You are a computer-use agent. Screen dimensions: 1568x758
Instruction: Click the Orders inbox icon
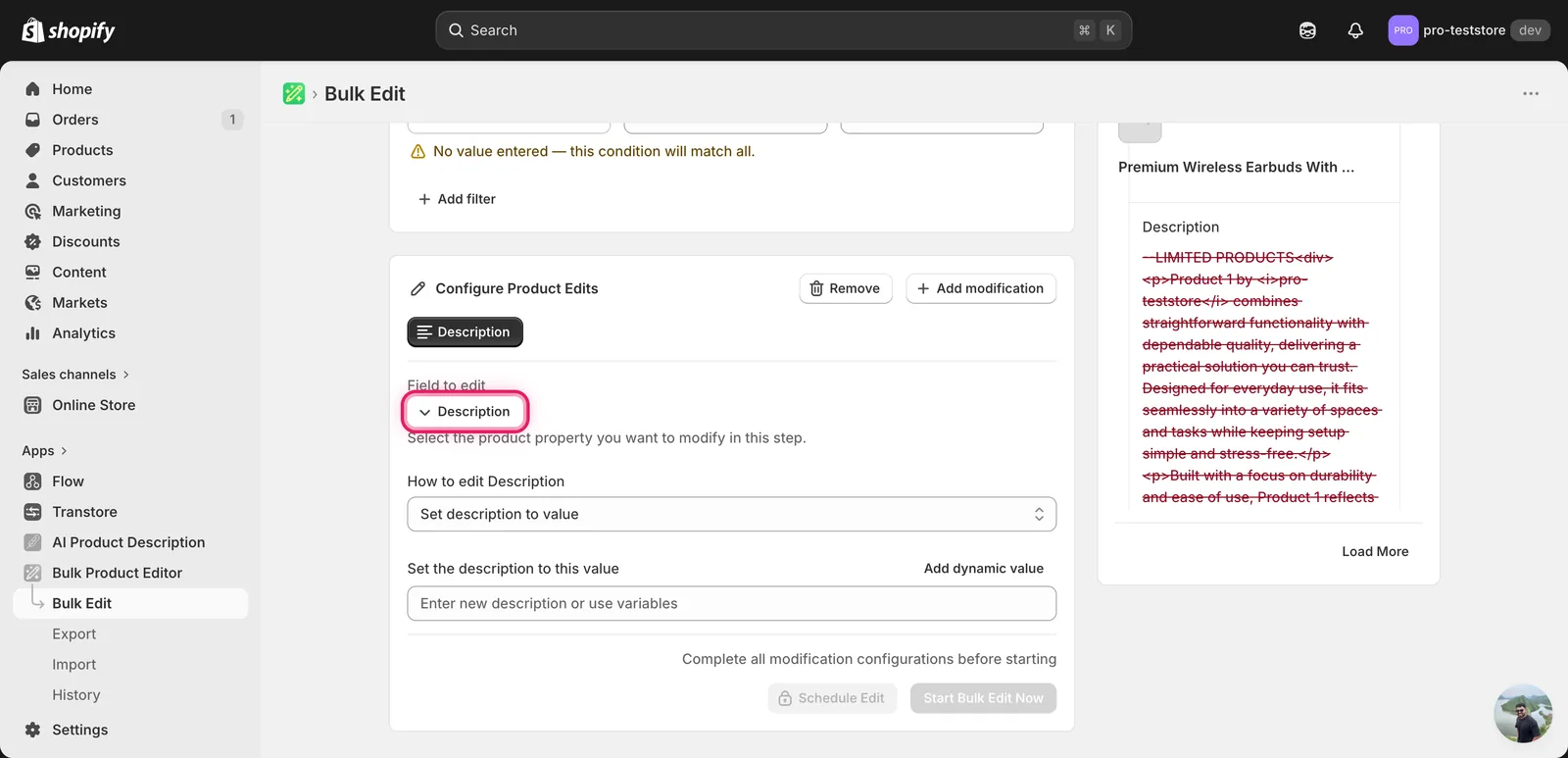tap(33, 120)
